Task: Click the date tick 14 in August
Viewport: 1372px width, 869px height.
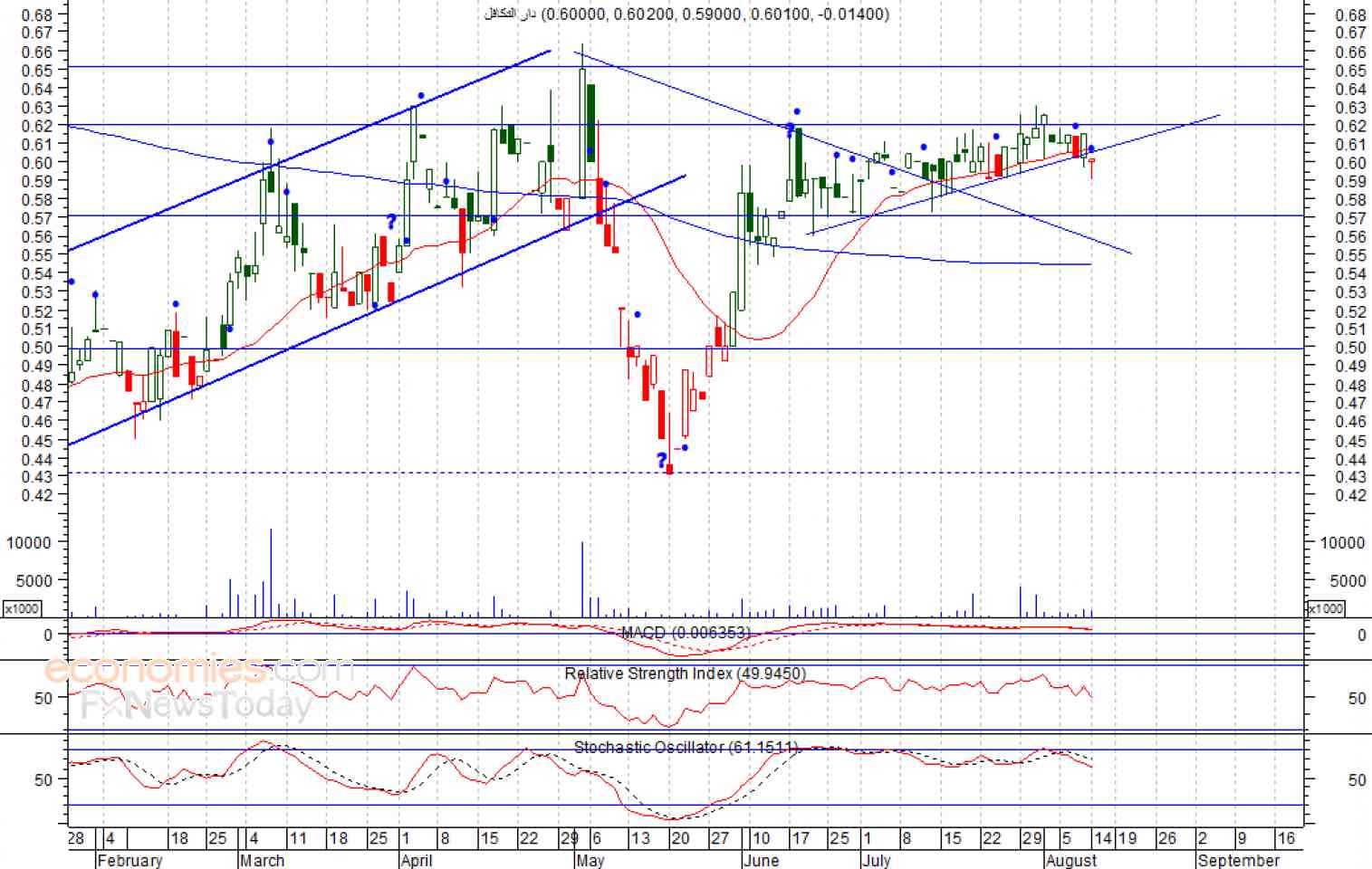Action: pos(1102,838)
